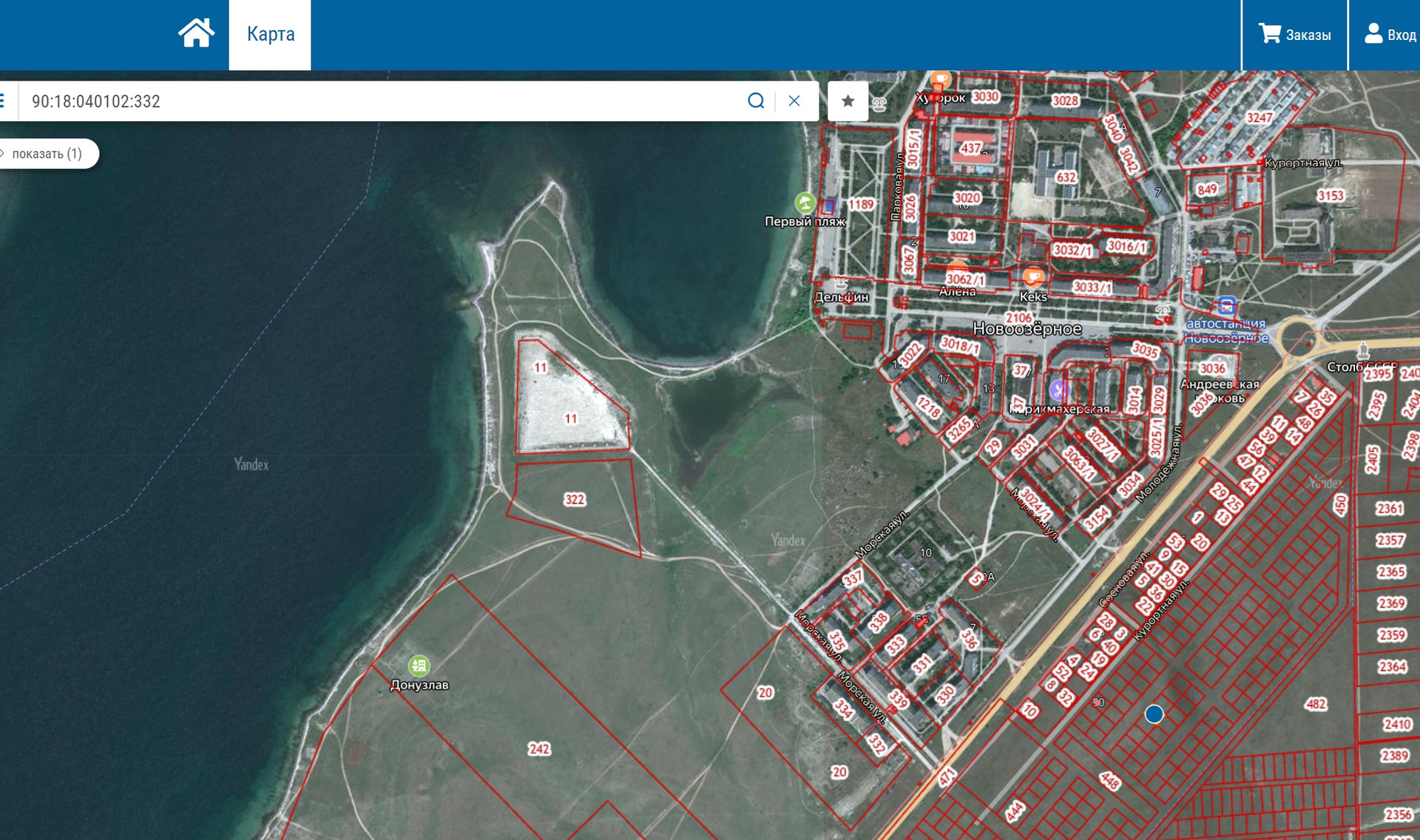Click the Keks cafe orange marker
This screenshot has height=840, width=1420.
1032,277
